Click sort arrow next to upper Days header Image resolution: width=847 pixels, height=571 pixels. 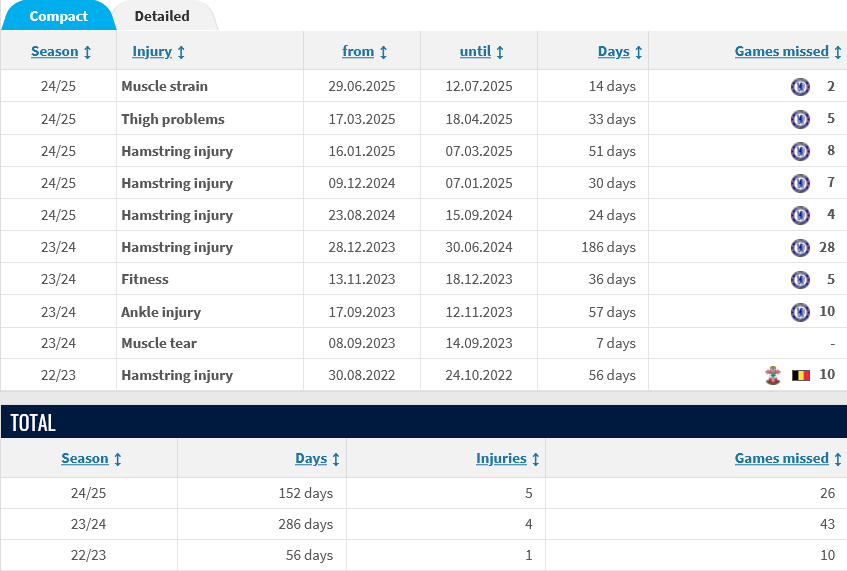[x=638, y=52]
